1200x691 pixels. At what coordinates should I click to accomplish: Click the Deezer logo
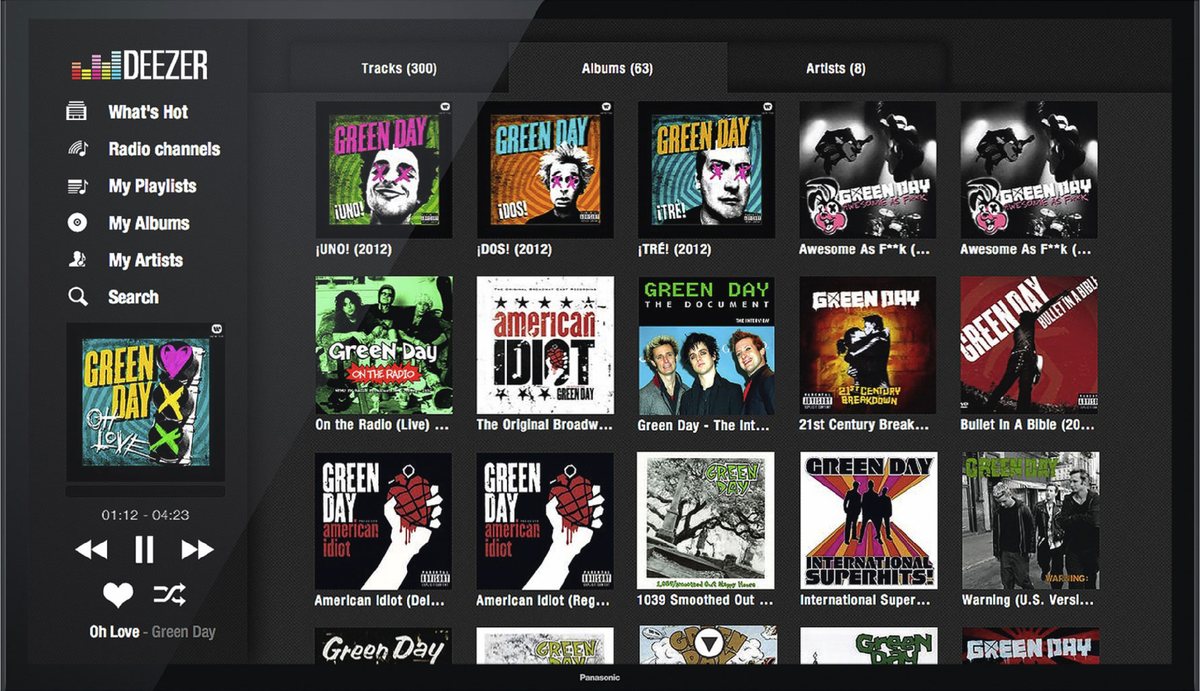tap(139, 65)
